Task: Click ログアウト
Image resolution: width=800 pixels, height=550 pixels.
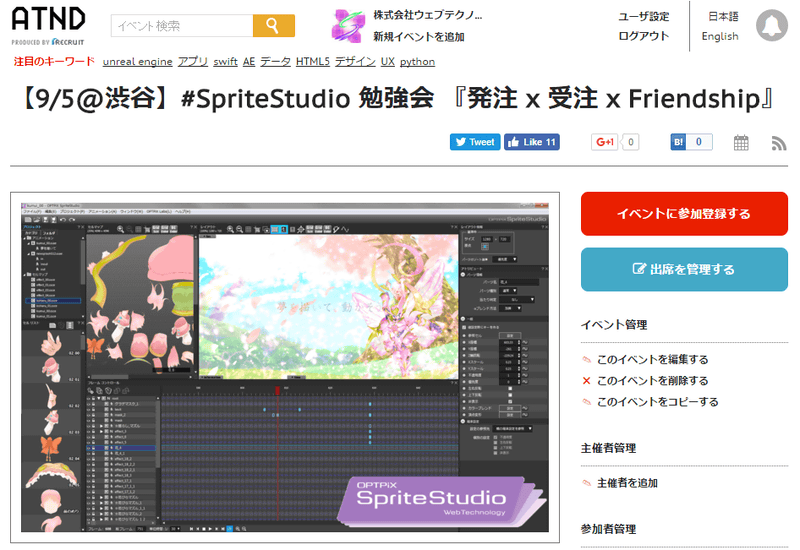Action: click(643, 36)
